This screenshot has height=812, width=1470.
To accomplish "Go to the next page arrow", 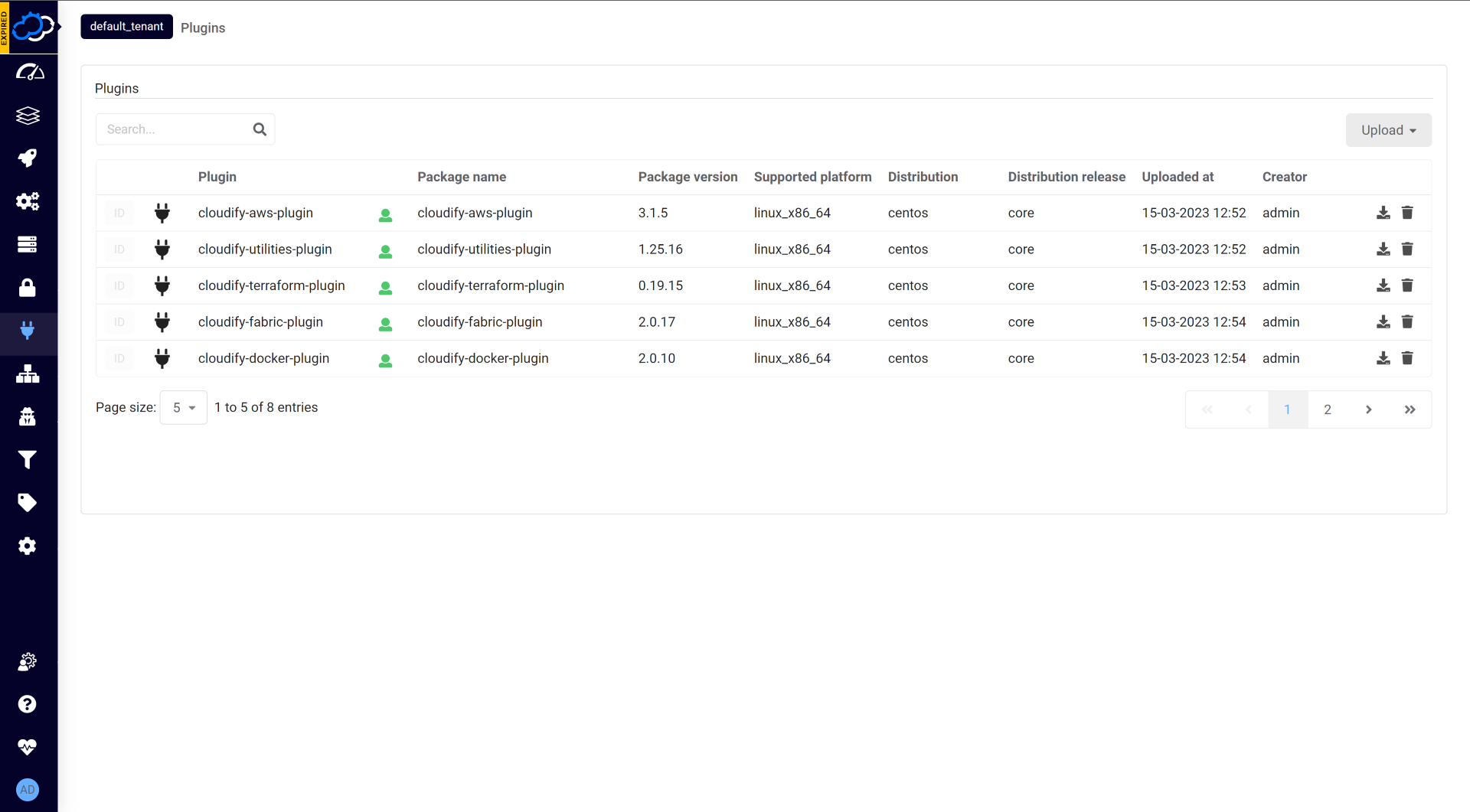I will (1368, 409).
